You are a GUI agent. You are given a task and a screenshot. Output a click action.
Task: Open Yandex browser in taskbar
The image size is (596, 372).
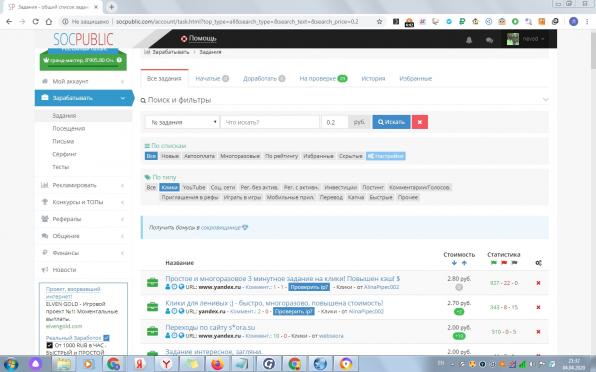166,364
